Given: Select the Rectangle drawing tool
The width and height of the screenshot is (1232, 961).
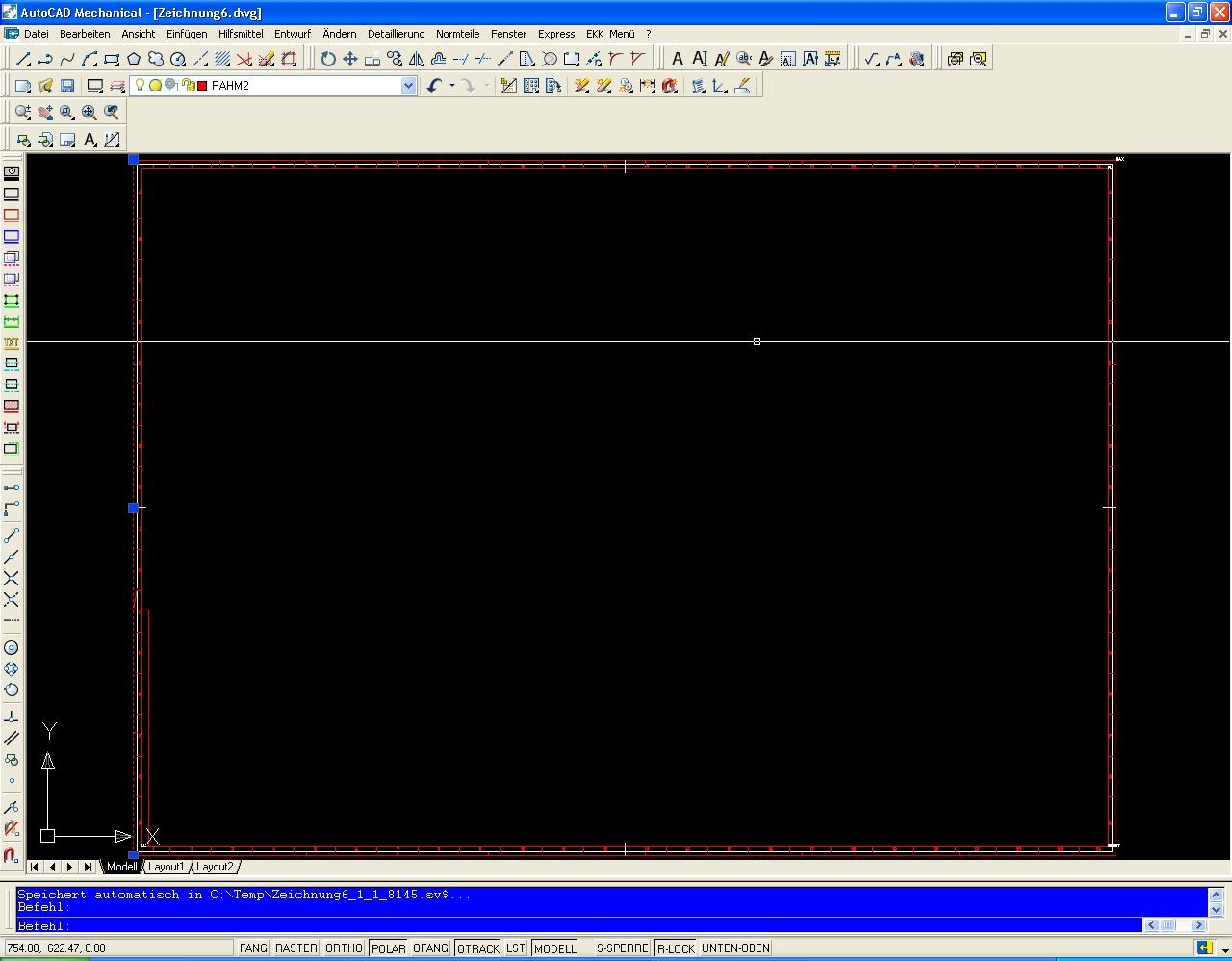Looking at the screenshot, I should point(112,59).
